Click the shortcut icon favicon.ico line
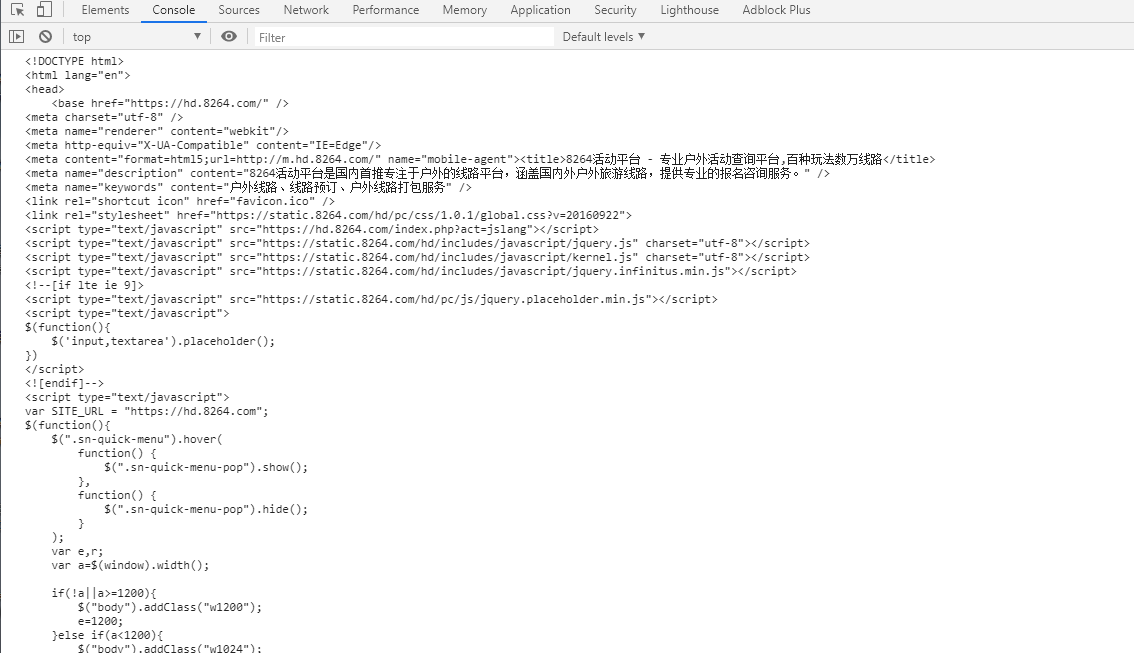 180,202
